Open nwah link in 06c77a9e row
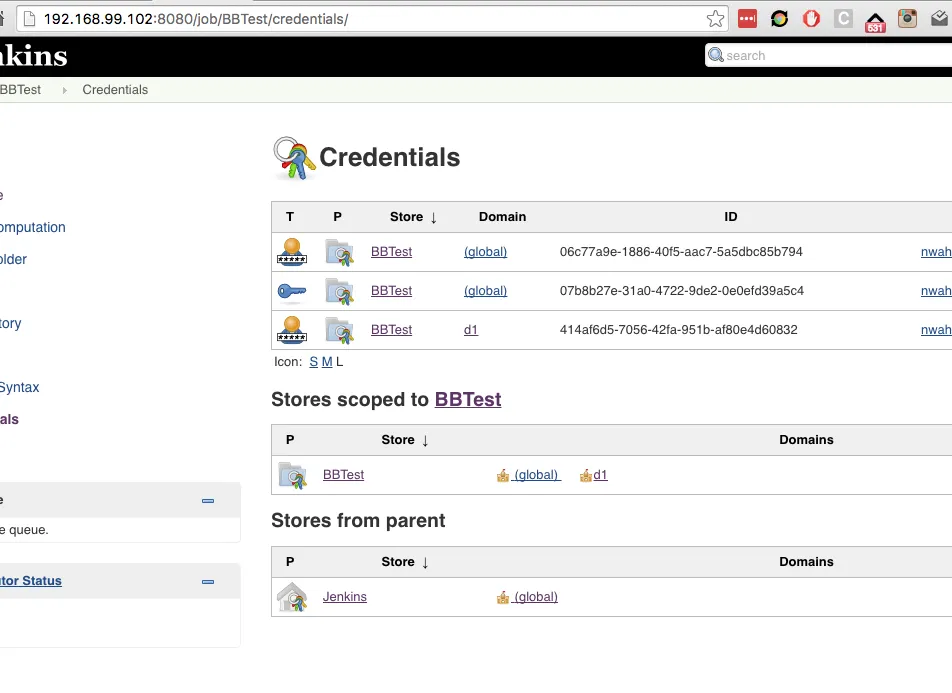952x693 pixels. (x=936, y=251)
